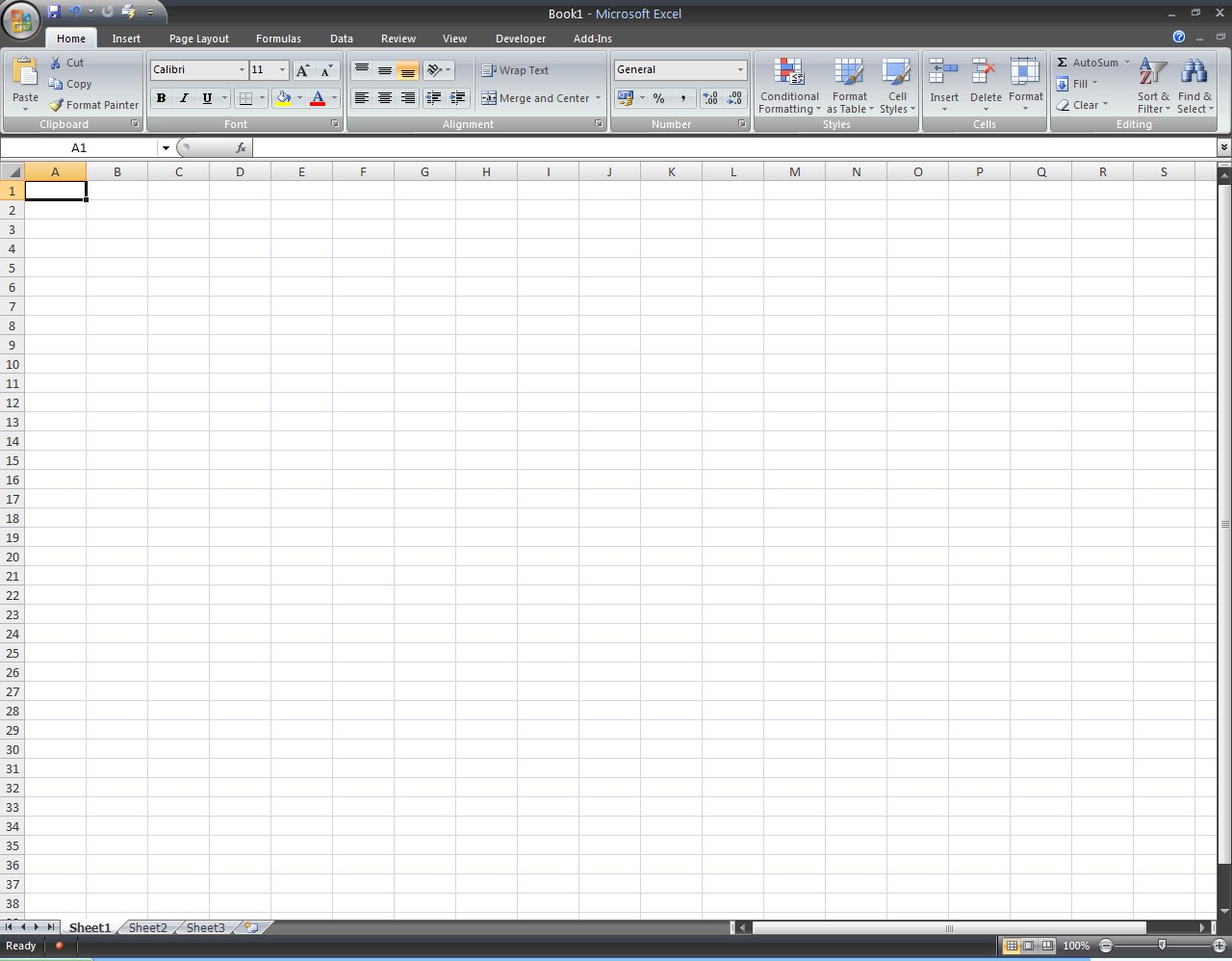Viewport: 1232px width, 961px height.
Task: Select Middle Align icon
Action: (384, 70)
